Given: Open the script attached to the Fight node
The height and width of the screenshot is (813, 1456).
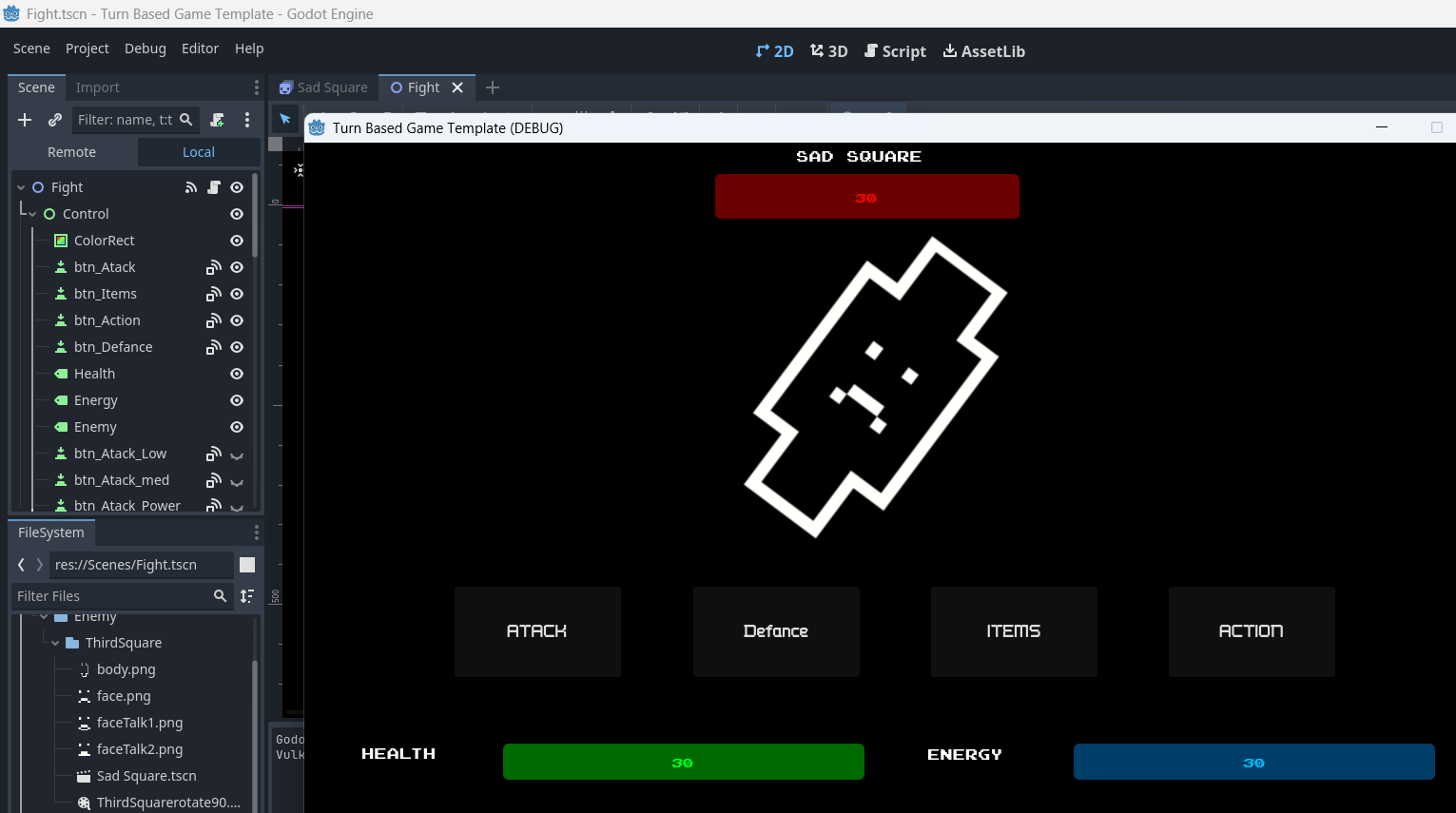Looking at the screenshot, I should pos(214,187).
